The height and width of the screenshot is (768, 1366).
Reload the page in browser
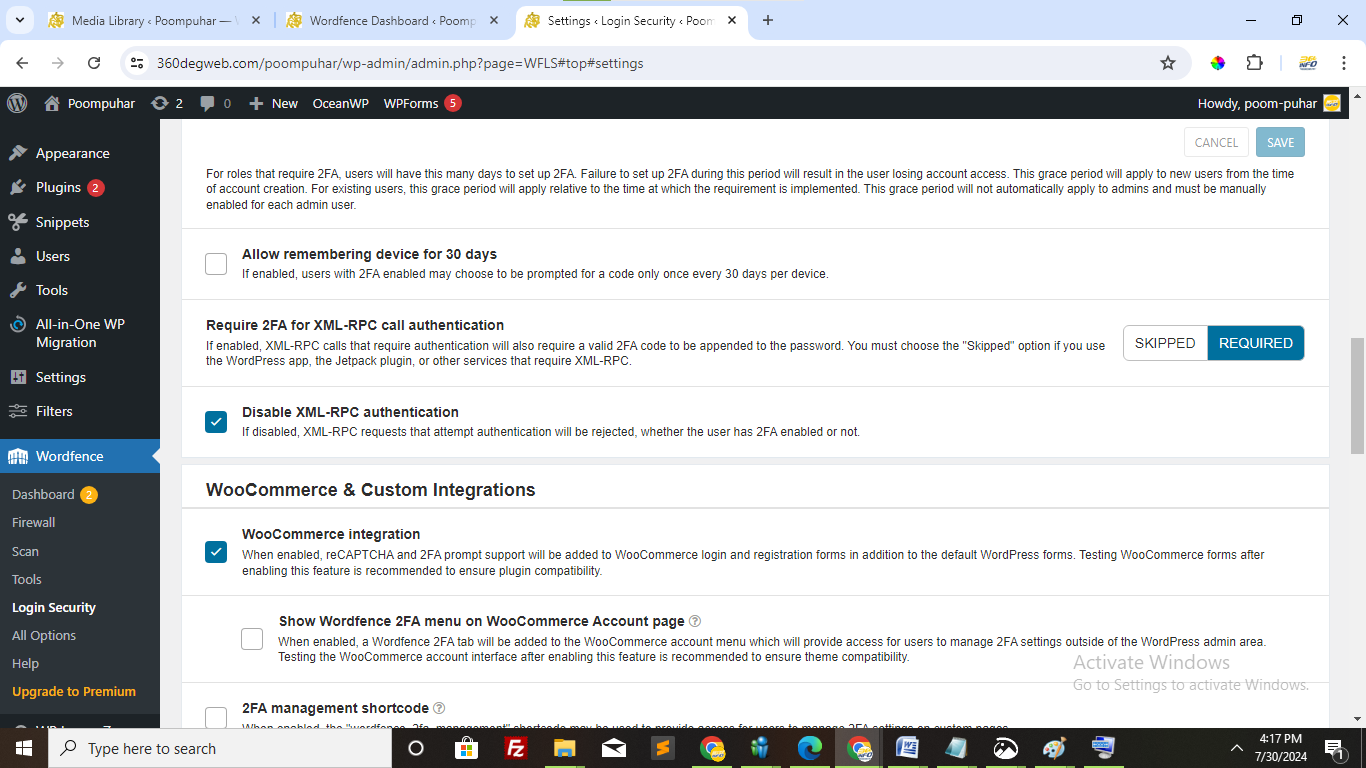pyautogui.click(x=94, y=63)
